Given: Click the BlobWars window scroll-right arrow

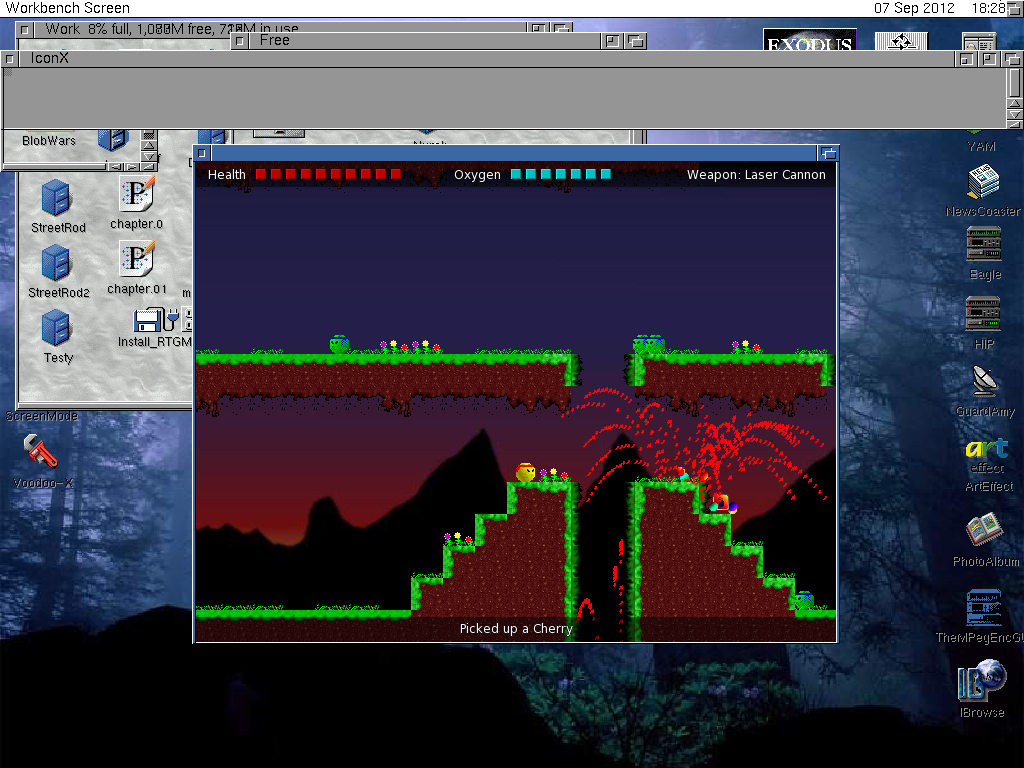Looking at the screenshot, I should (132, 167).
